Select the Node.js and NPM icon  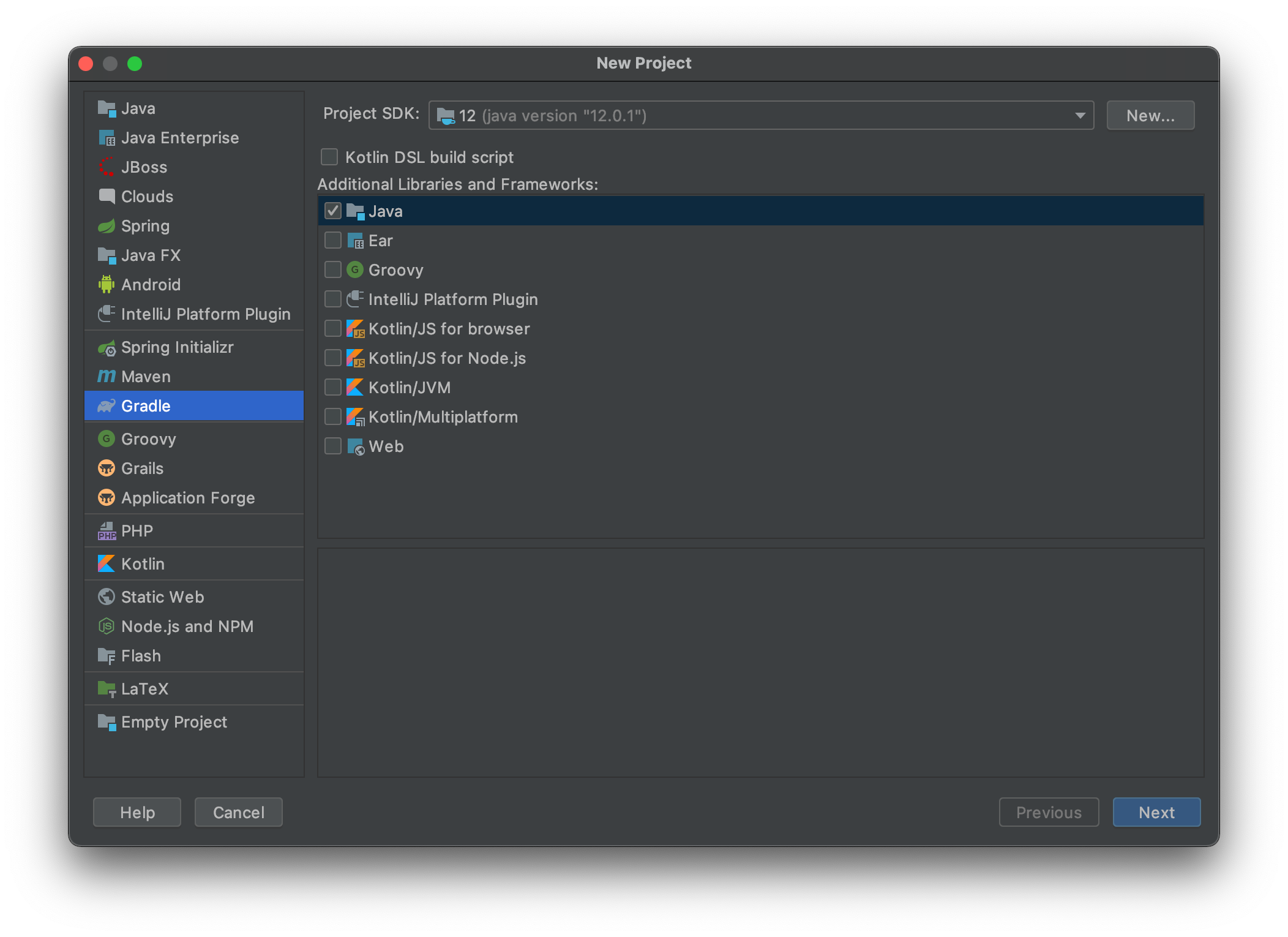tap(107, 627)
